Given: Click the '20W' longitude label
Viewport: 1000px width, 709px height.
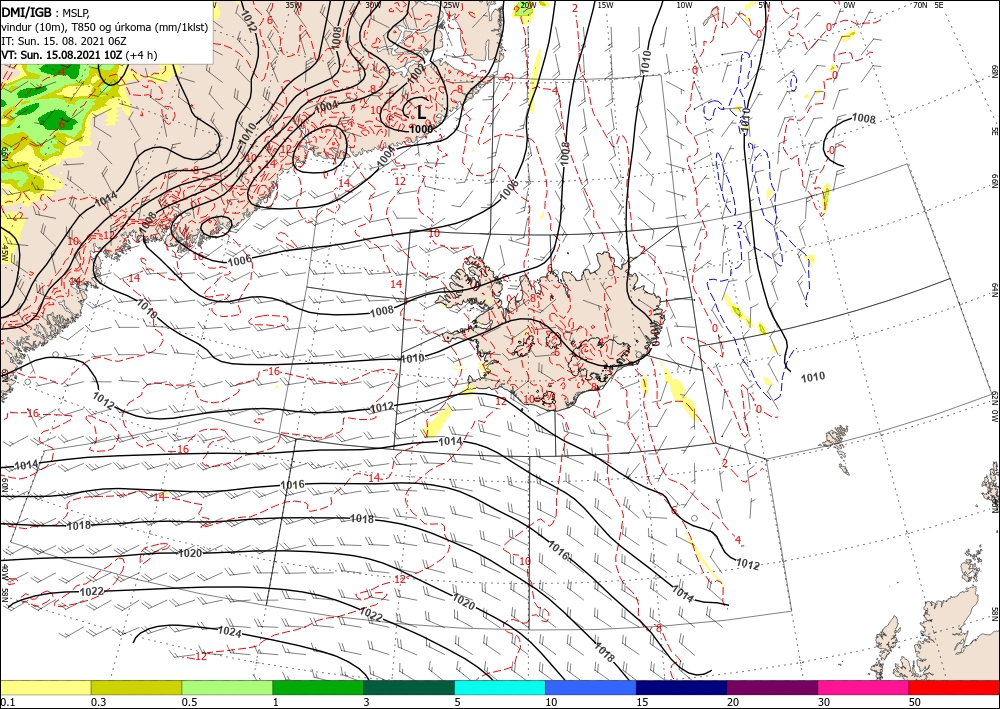Looking at the screenshot, I should point(527,5).
